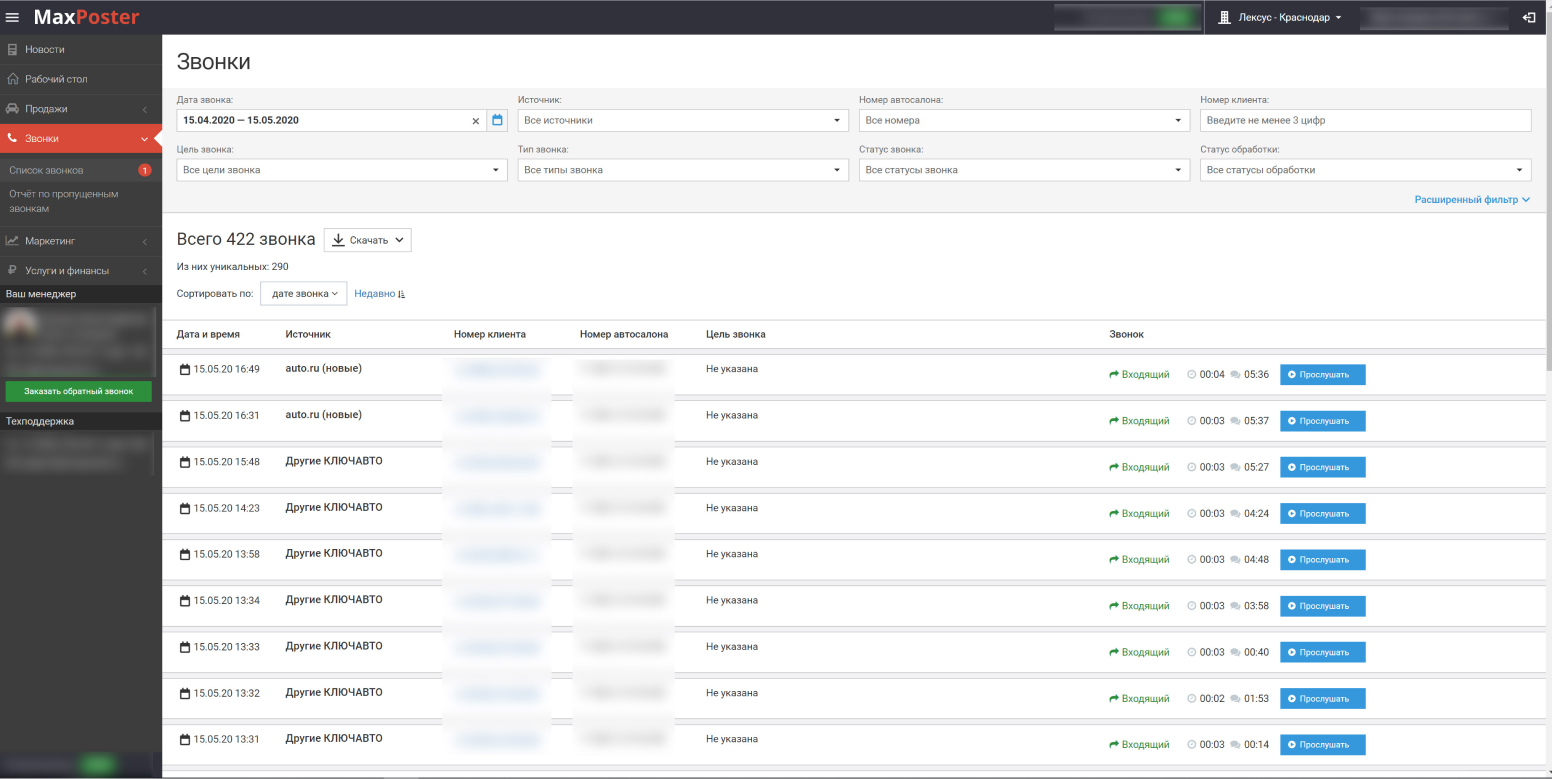The image size is (1552, 779).
Task: Click incoming arrow icon for 16:49 call
Action: click(1114, 375)
